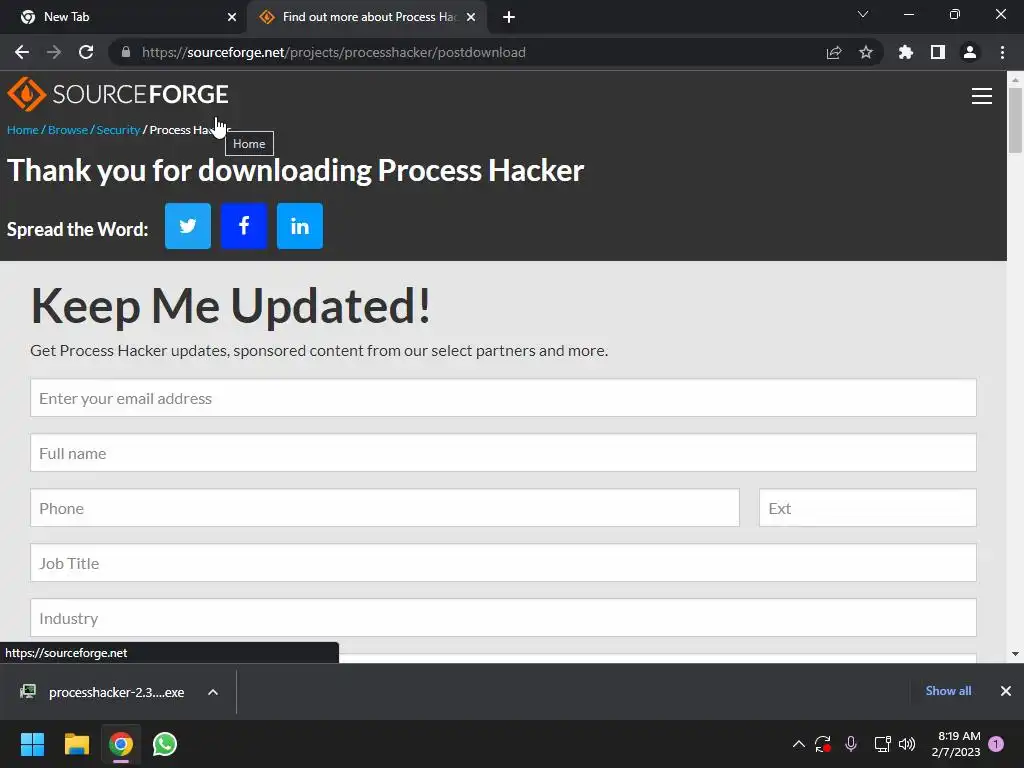1024x768 pixels.
Task: Share on Facebook using the f icon
Action: 244,226
